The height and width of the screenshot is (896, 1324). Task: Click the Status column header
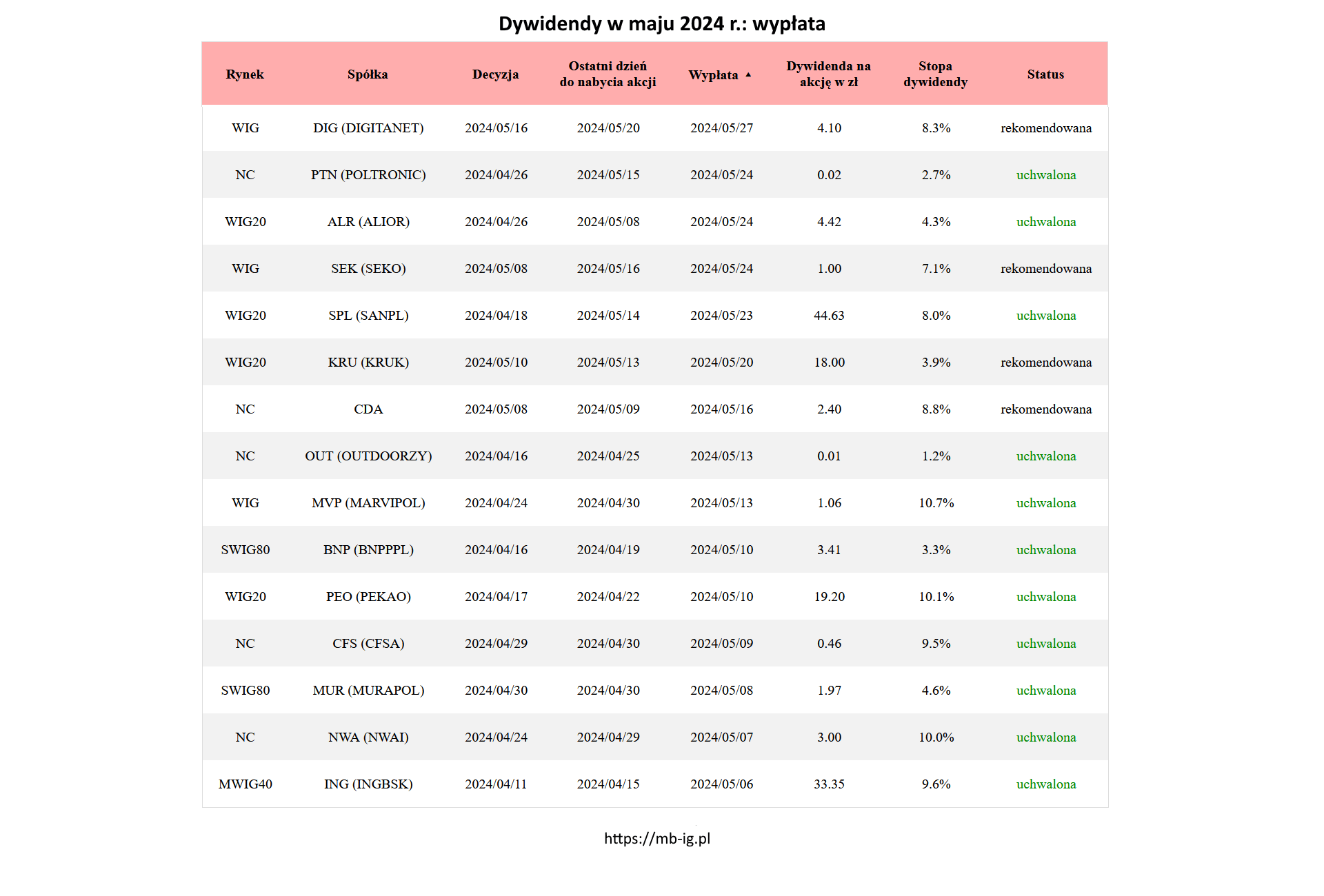[1045, 74]
